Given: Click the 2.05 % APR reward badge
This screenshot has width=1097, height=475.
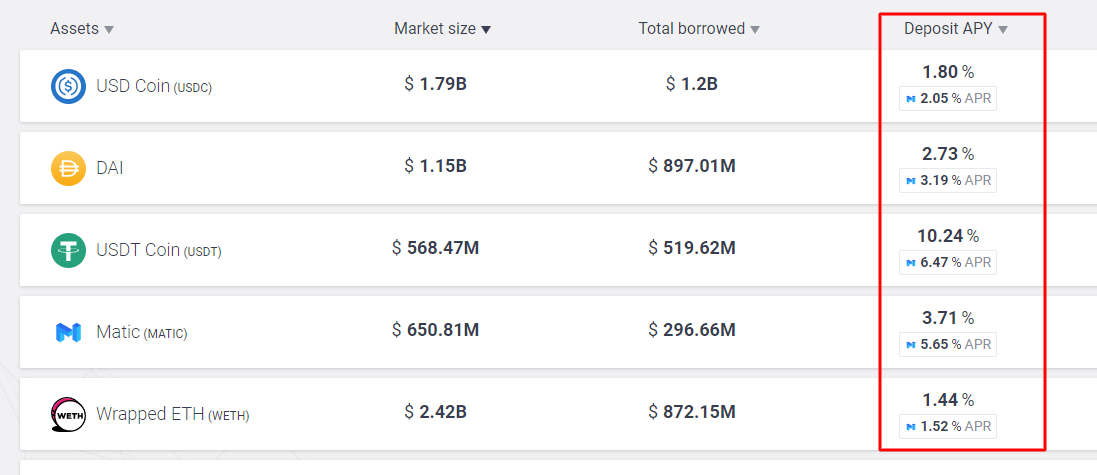Looking at the screenshot, I should point(948,99).
